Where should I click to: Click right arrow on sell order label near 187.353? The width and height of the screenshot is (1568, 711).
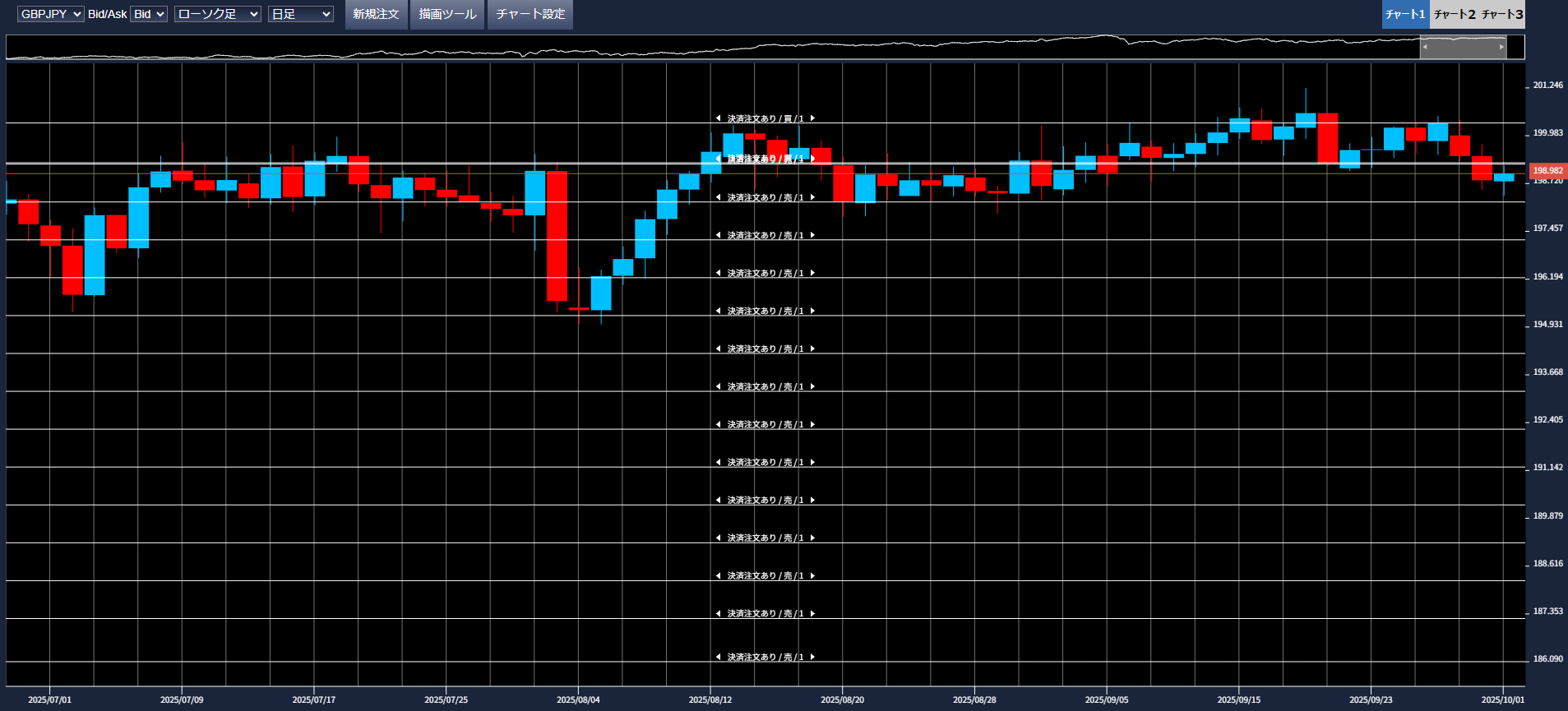(x=812, y=613)
